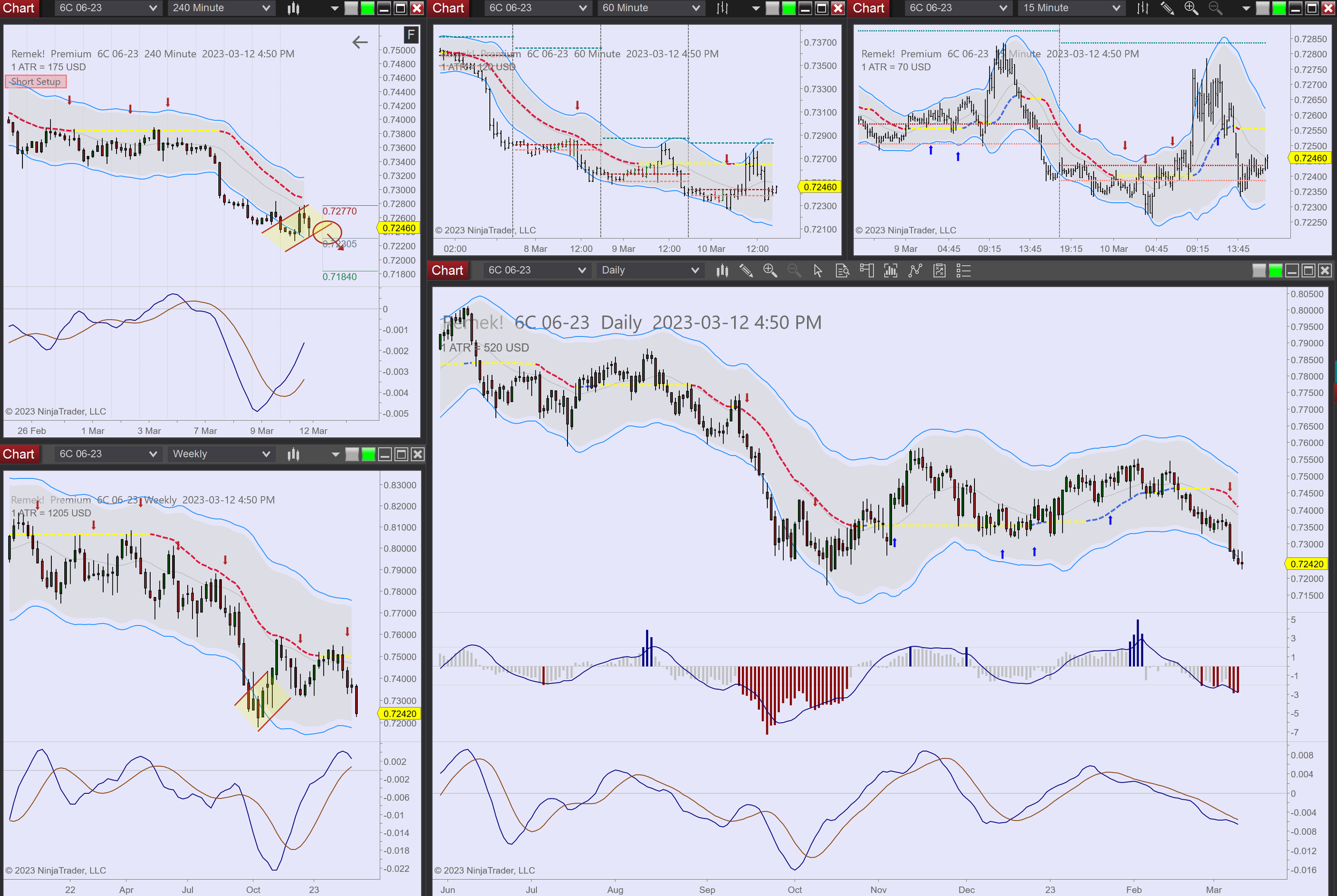Click zoom in icon on 15 Minute chart
The width and height of the screenshot is (1337, 896).
coord(1191,8)
